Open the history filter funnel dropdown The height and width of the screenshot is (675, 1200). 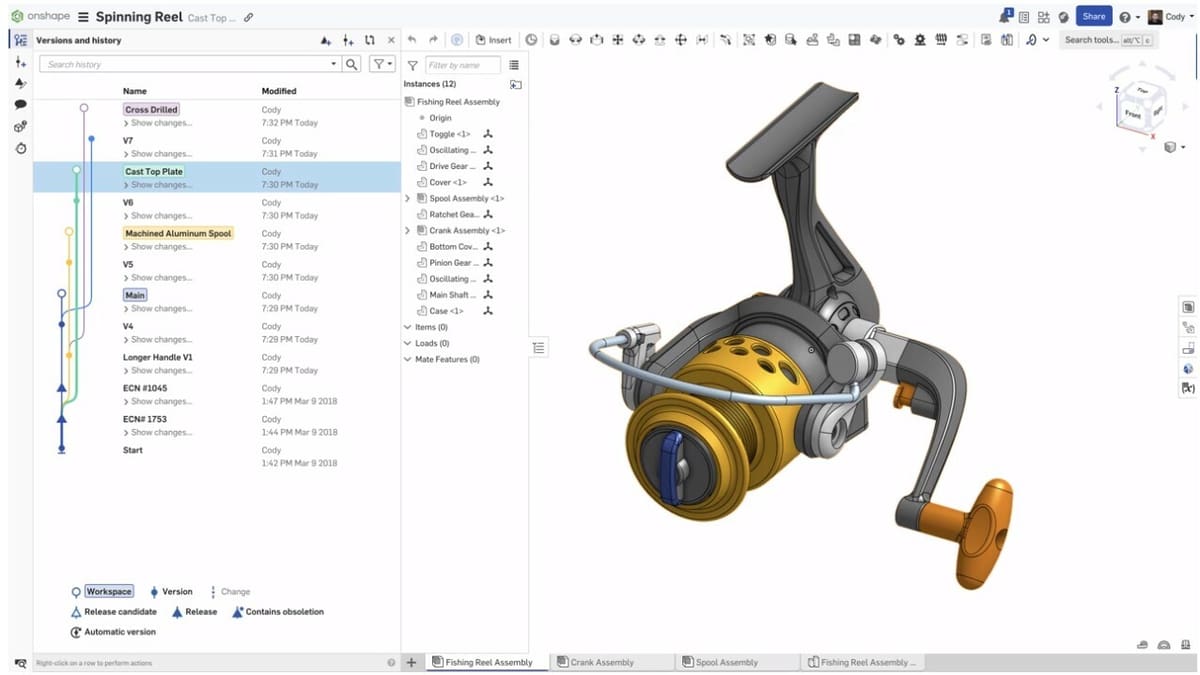381,64
